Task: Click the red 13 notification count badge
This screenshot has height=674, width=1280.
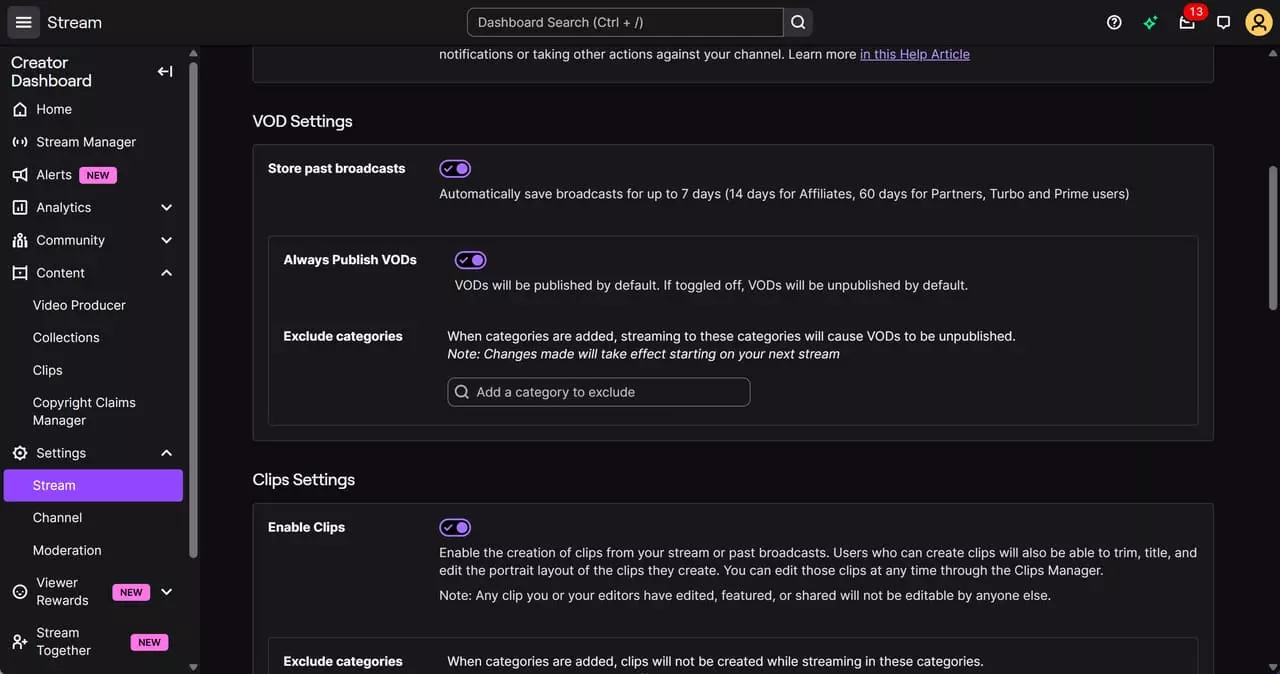Action: [1195, 12]
